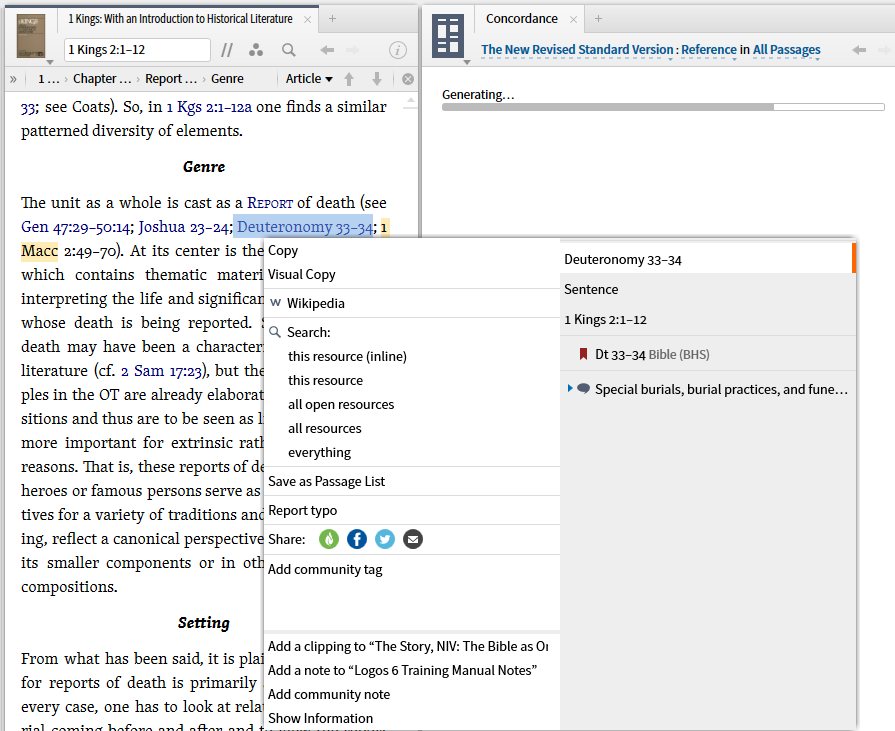Follow the Gen 47:29–50:14 link
Image resolution: width=895 pixels, height=731 pixels.
(76, 227)
